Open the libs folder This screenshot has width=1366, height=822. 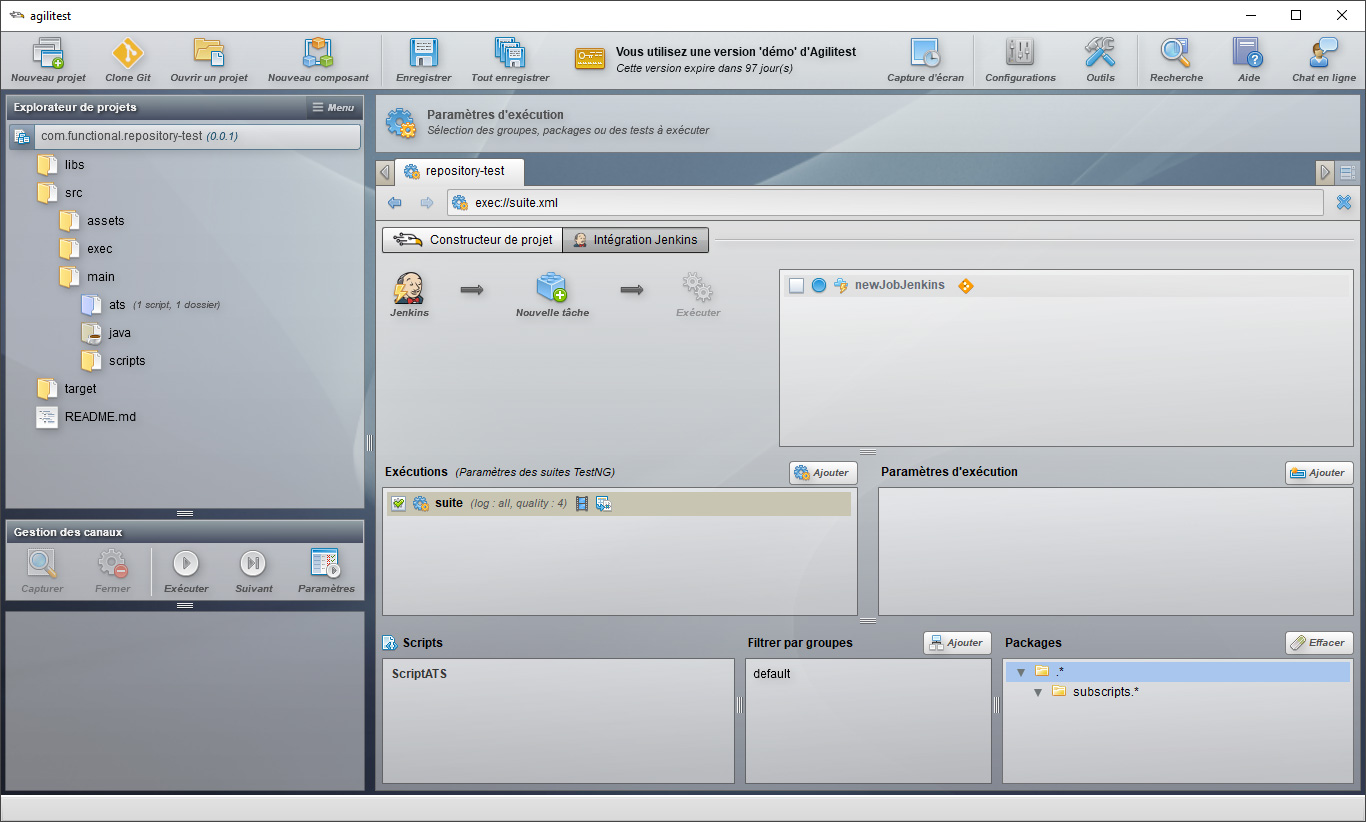(74, 165)
